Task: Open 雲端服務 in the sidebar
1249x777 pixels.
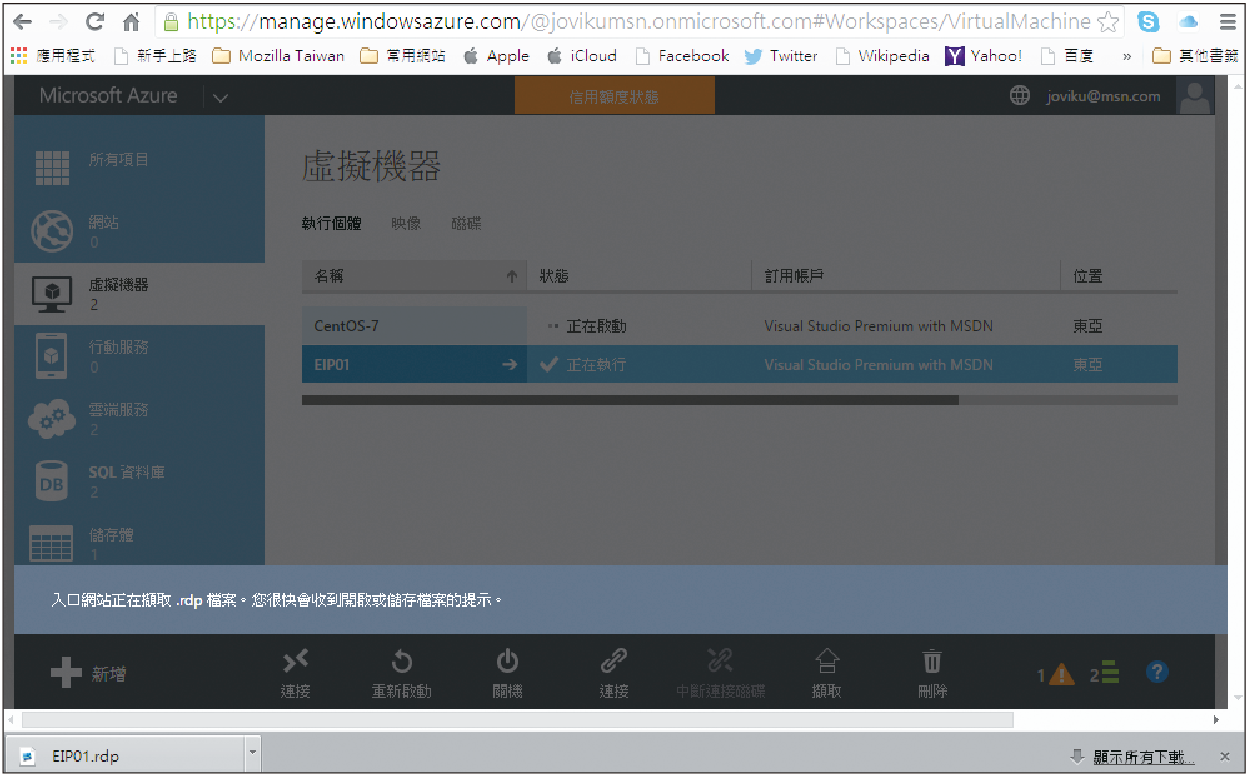Action: tap(140, 418)
